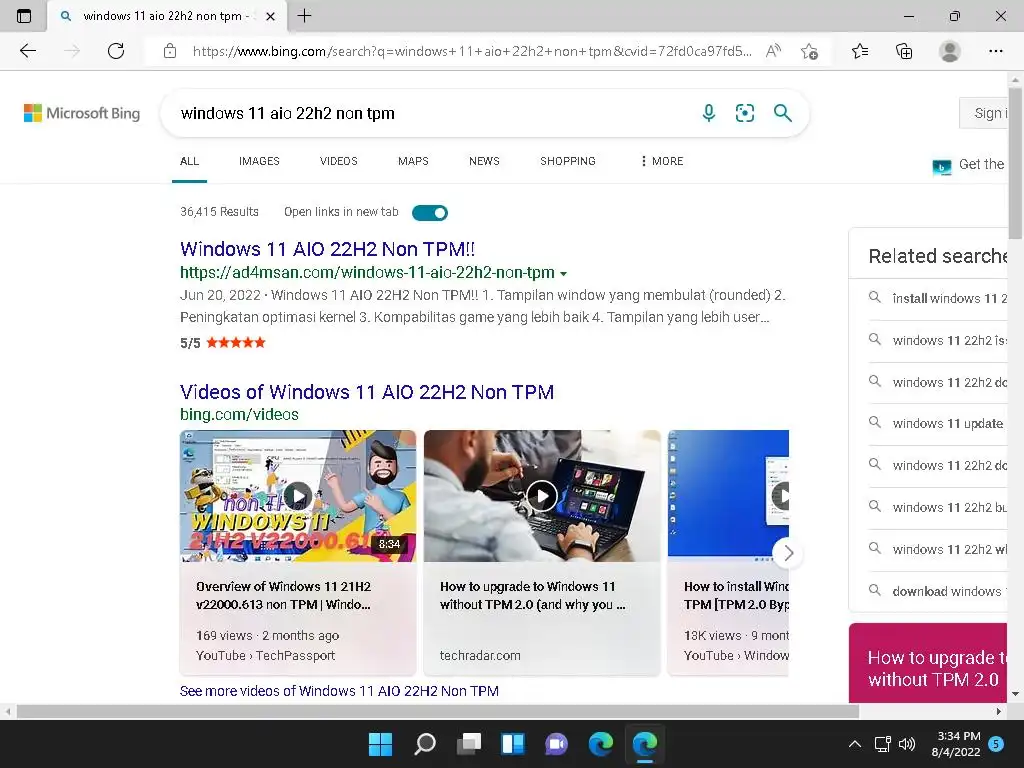Open Videos of Windows 11 AIO heading
The width and height of the screenshot is (1024, 768).
[367, 392]
